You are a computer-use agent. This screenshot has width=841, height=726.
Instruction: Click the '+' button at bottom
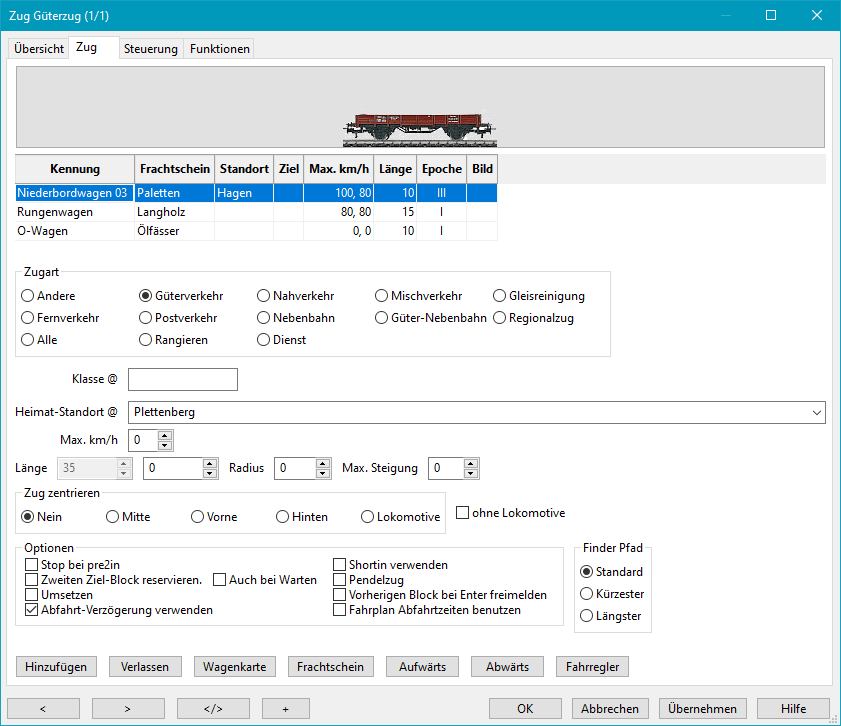point(300,708)
